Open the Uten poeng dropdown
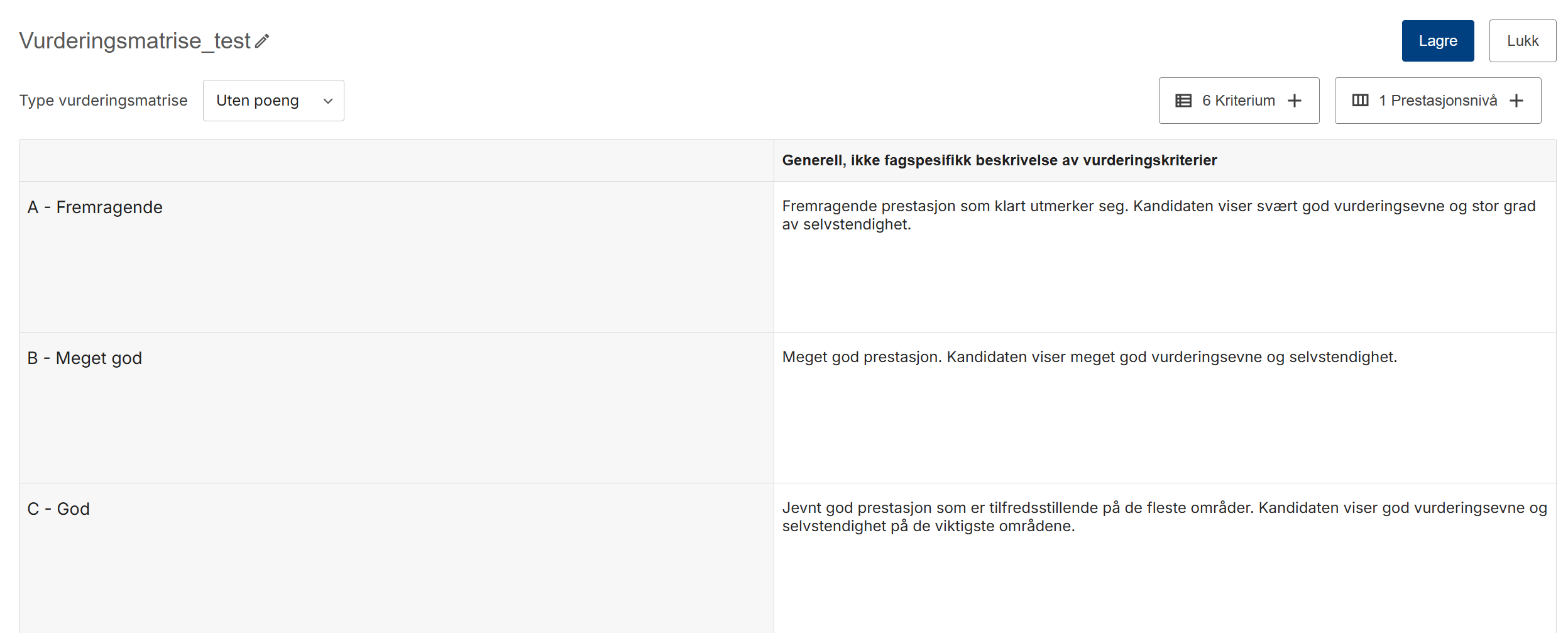 (x=273, y=101)
